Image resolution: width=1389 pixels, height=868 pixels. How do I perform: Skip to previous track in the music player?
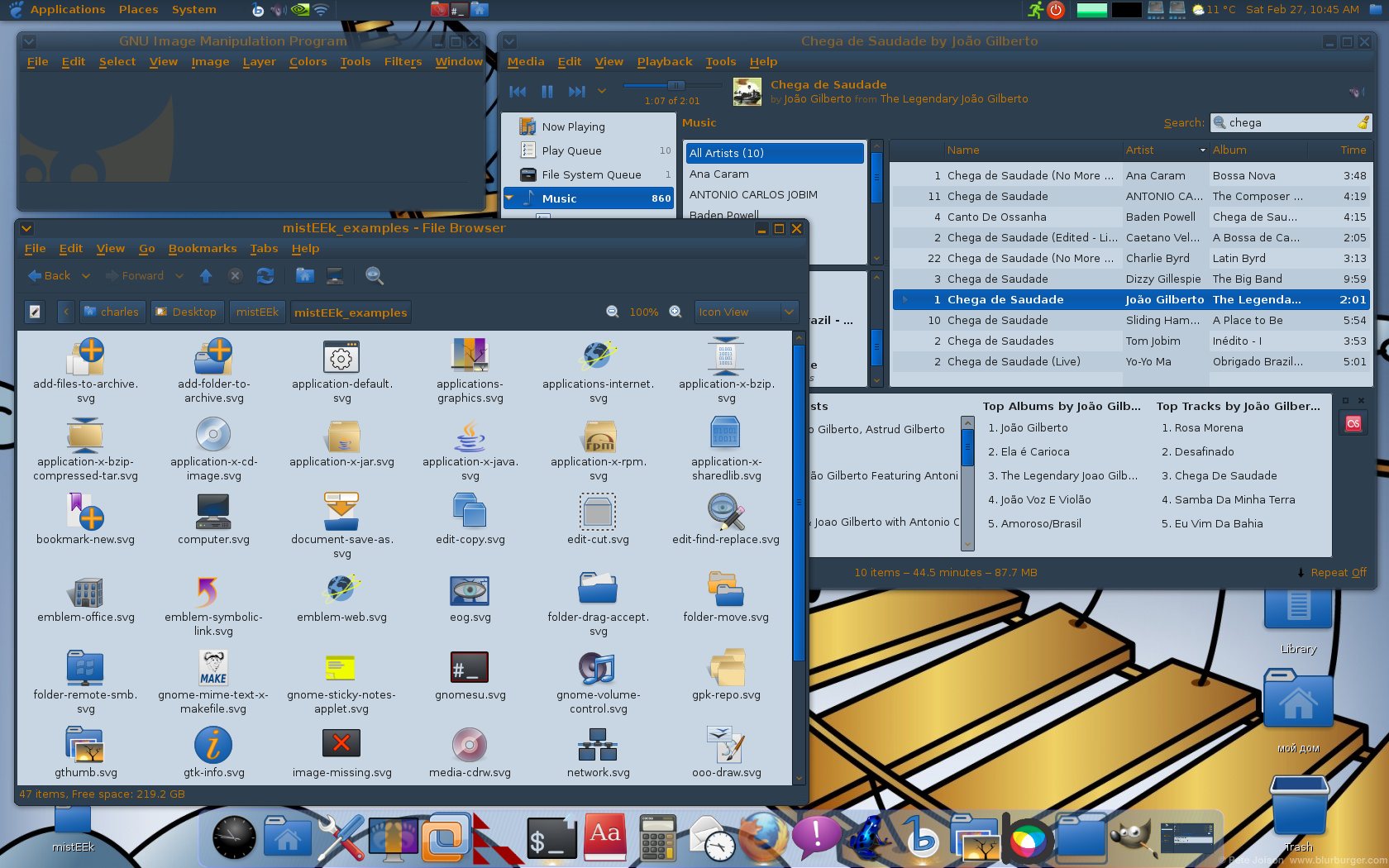click(518, 92)
